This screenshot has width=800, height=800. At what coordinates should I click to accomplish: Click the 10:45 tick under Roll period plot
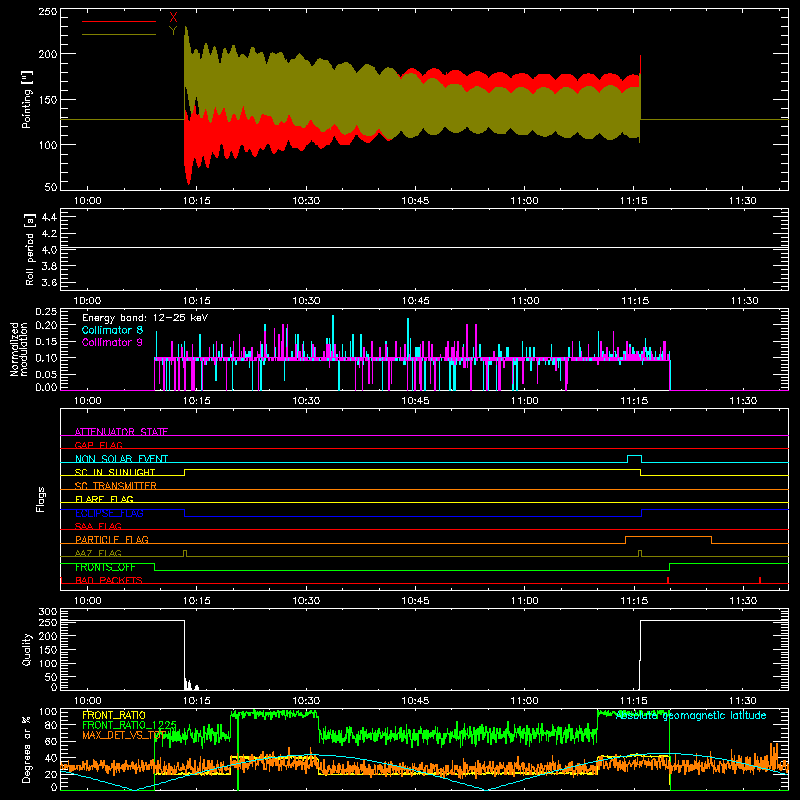pyautogui.click(x=415, y=301)
